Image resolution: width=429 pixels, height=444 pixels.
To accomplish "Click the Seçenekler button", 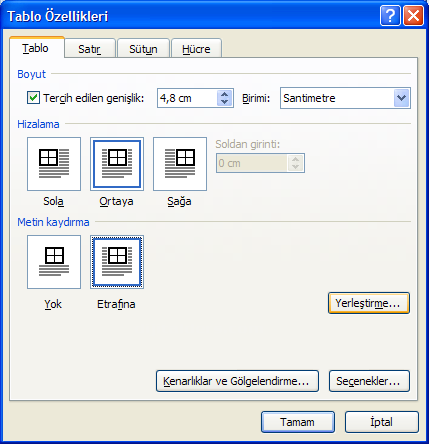I will [369, 381].
